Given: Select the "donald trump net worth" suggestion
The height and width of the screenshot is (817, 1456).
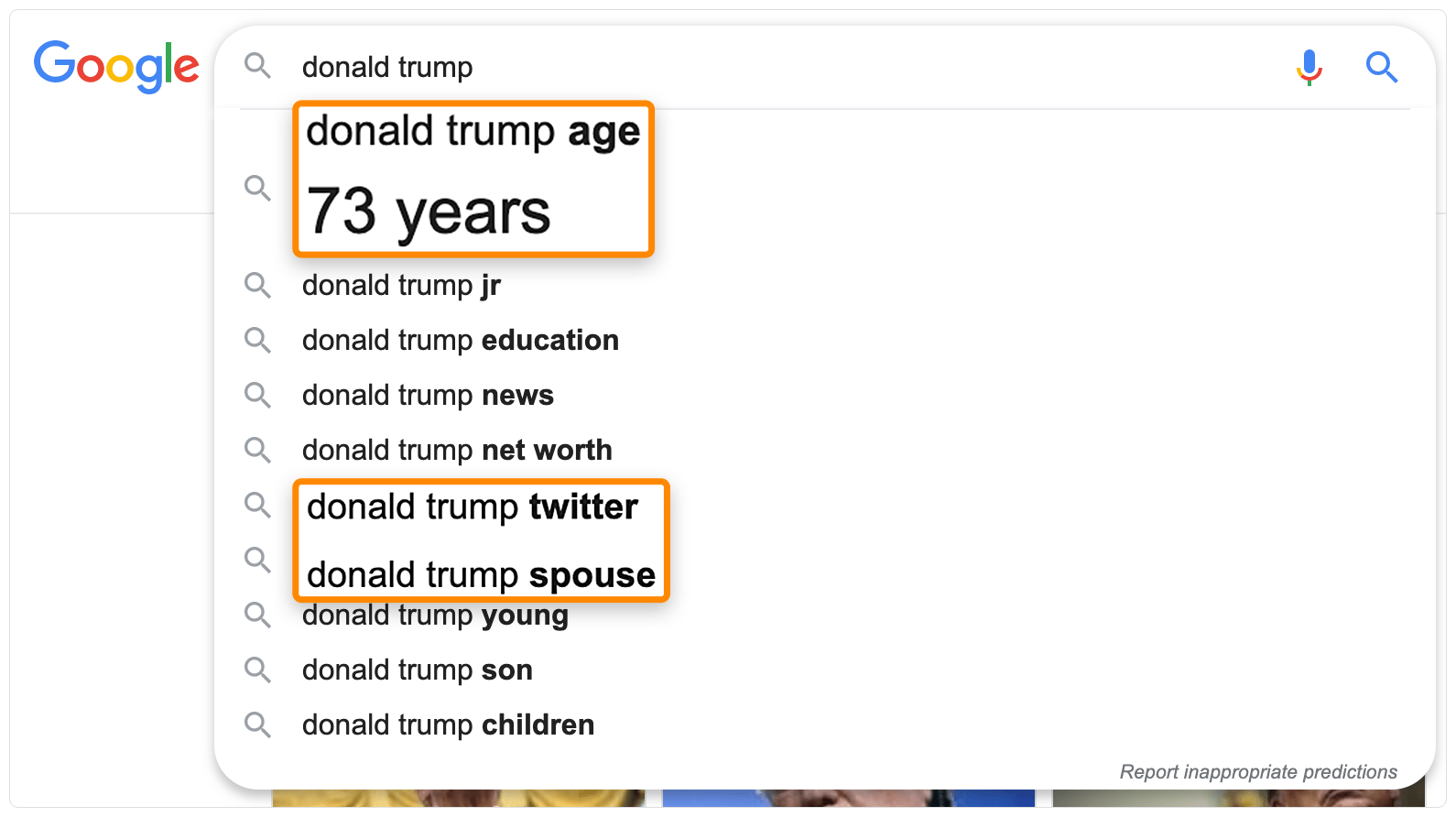Looking at the screenshot, I should pos(456,450).
